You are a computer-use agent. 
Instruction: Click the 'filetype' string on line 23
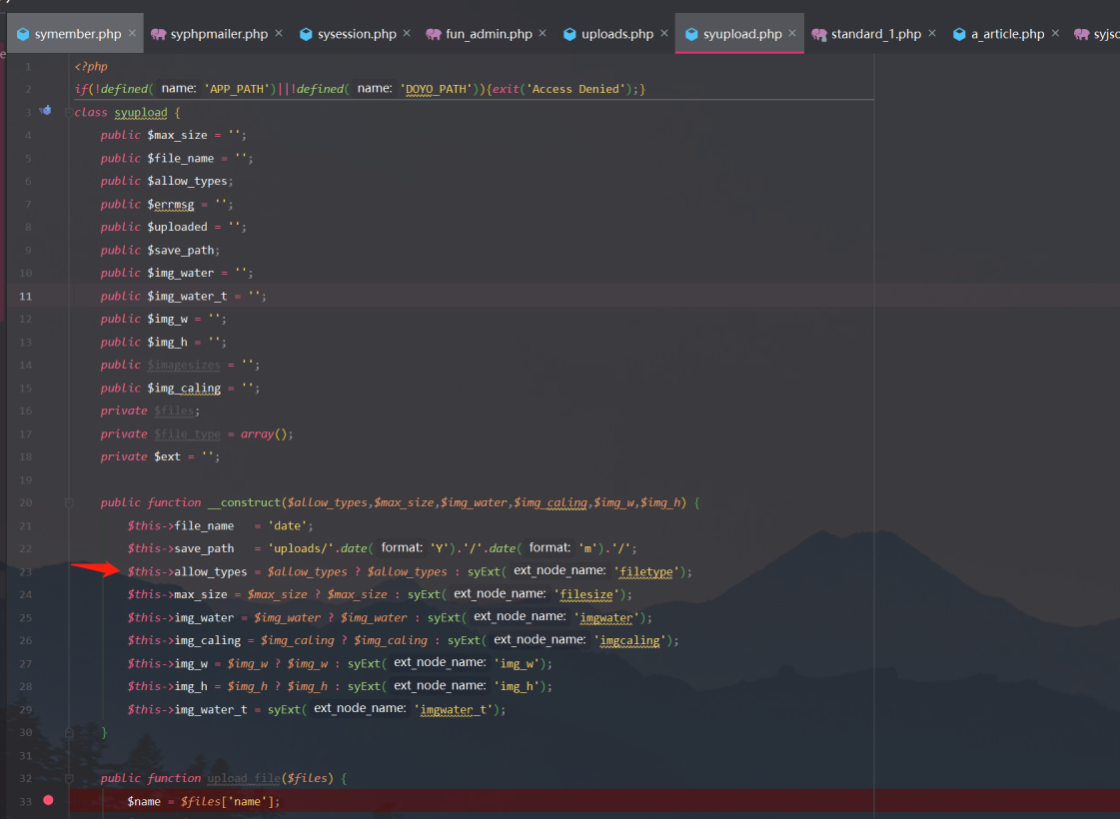click(646, 571)
